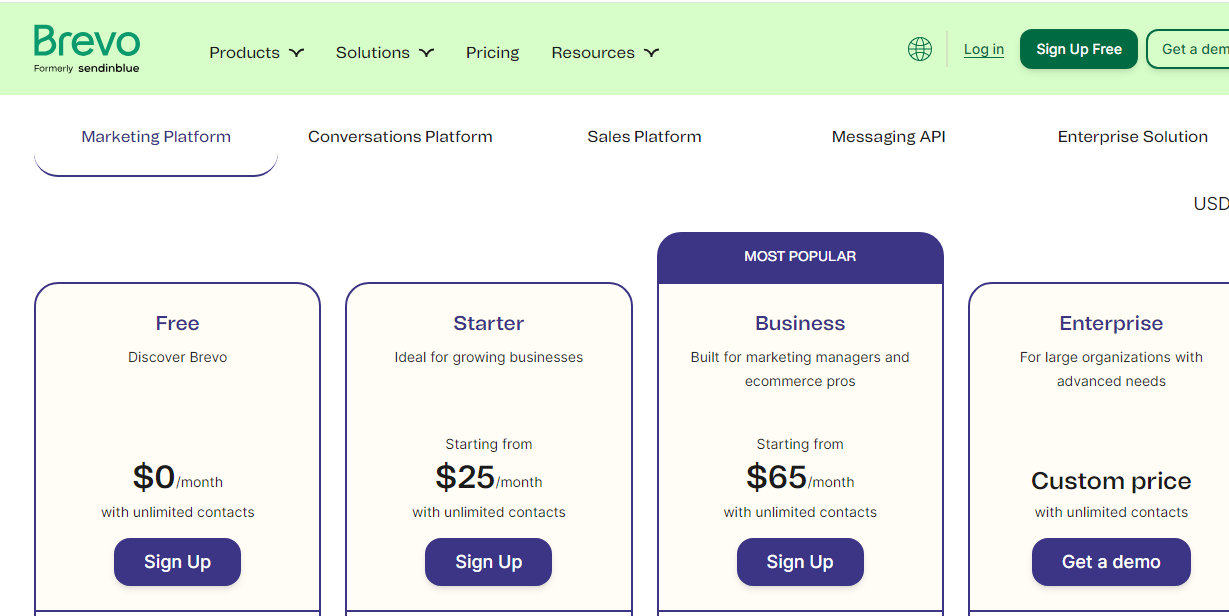Sign up for the Starter plan

[488, 562]
